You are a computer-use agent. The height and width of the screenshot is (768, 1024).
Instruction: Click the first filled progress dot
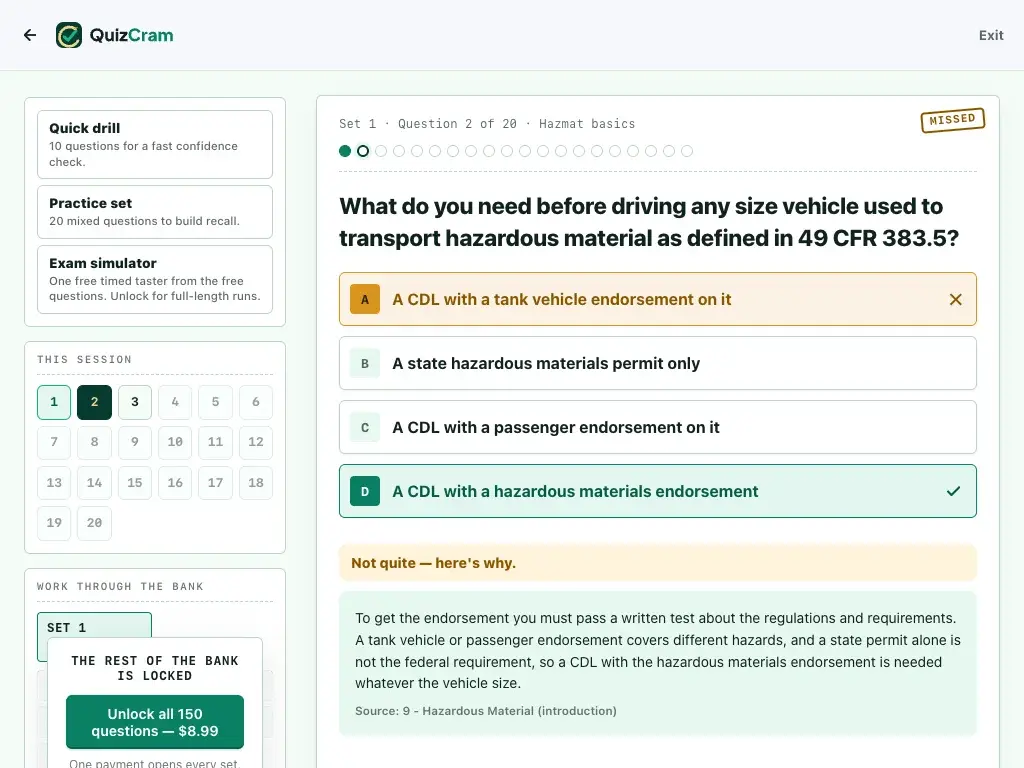click(x=345, y=152)
